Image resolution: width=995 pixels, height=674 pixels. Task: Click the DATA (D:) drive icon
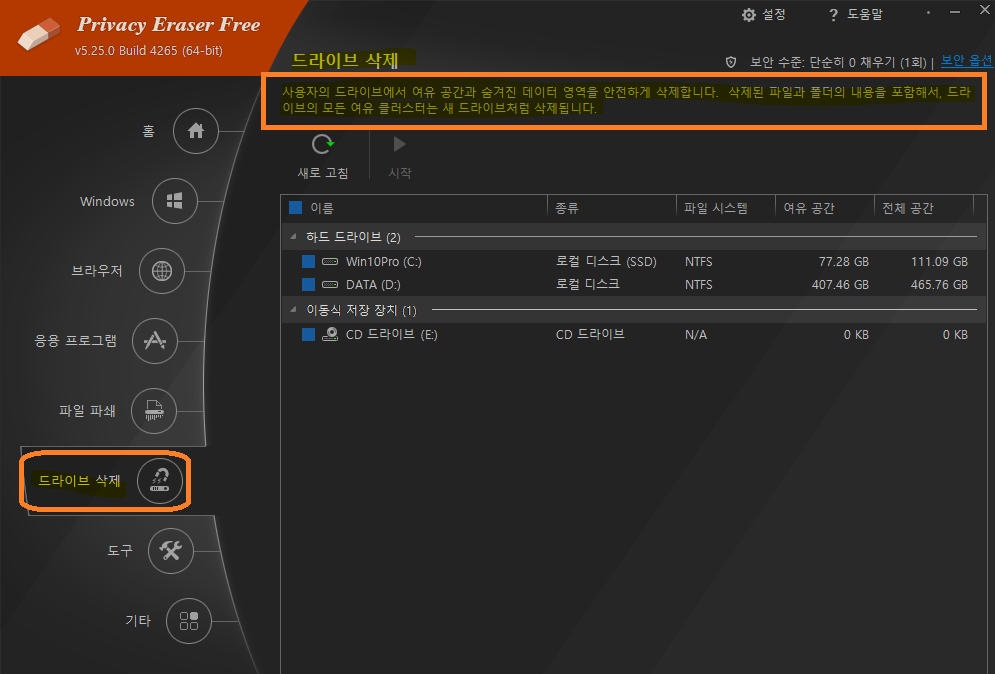coord(330,284)
